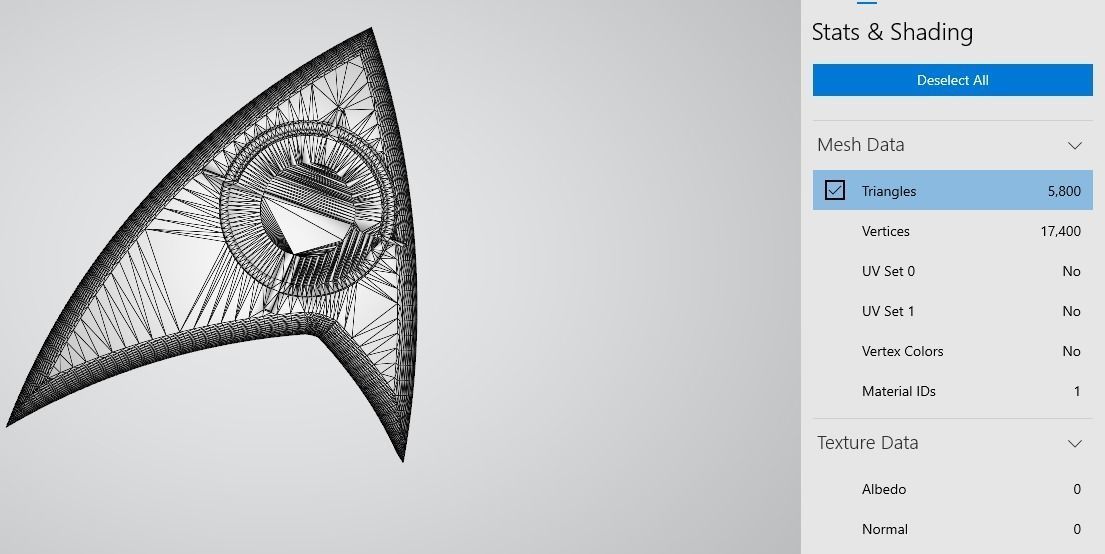
Task: Click the 5,800 triangle count value
Action: 1064,191
